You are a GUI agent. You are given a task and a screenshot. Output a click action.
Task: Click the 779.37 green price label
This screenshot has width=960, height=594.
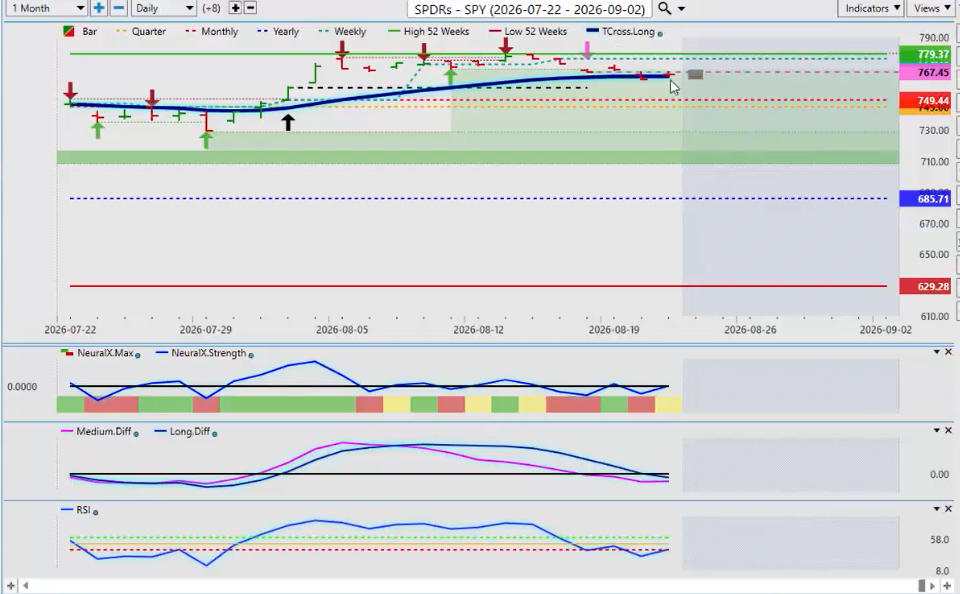point(924,55)
